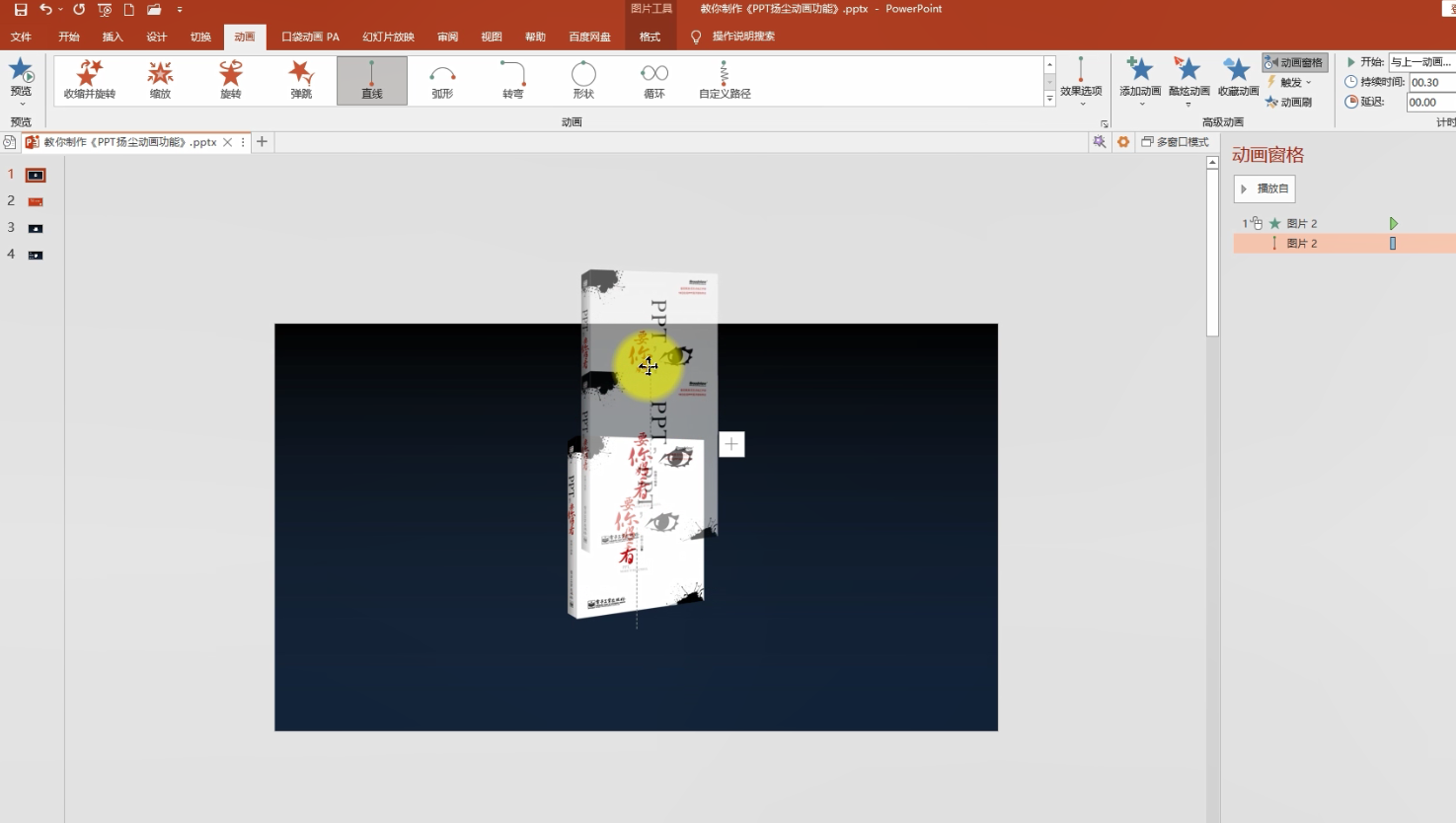The width and height of the screenshot is (1456, 823).
Task: Switch to the 切换 ribbon tab
Action: pos(200,37)
